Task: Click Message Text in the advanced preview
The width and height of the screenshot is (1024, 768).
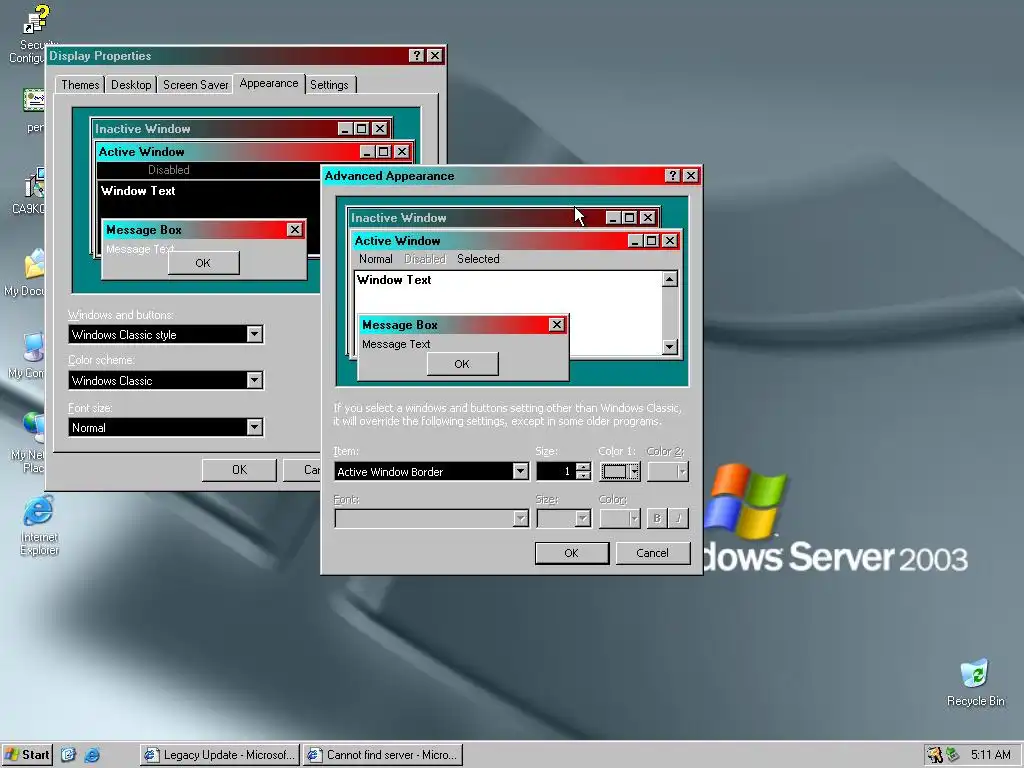Action: (396, 344)
